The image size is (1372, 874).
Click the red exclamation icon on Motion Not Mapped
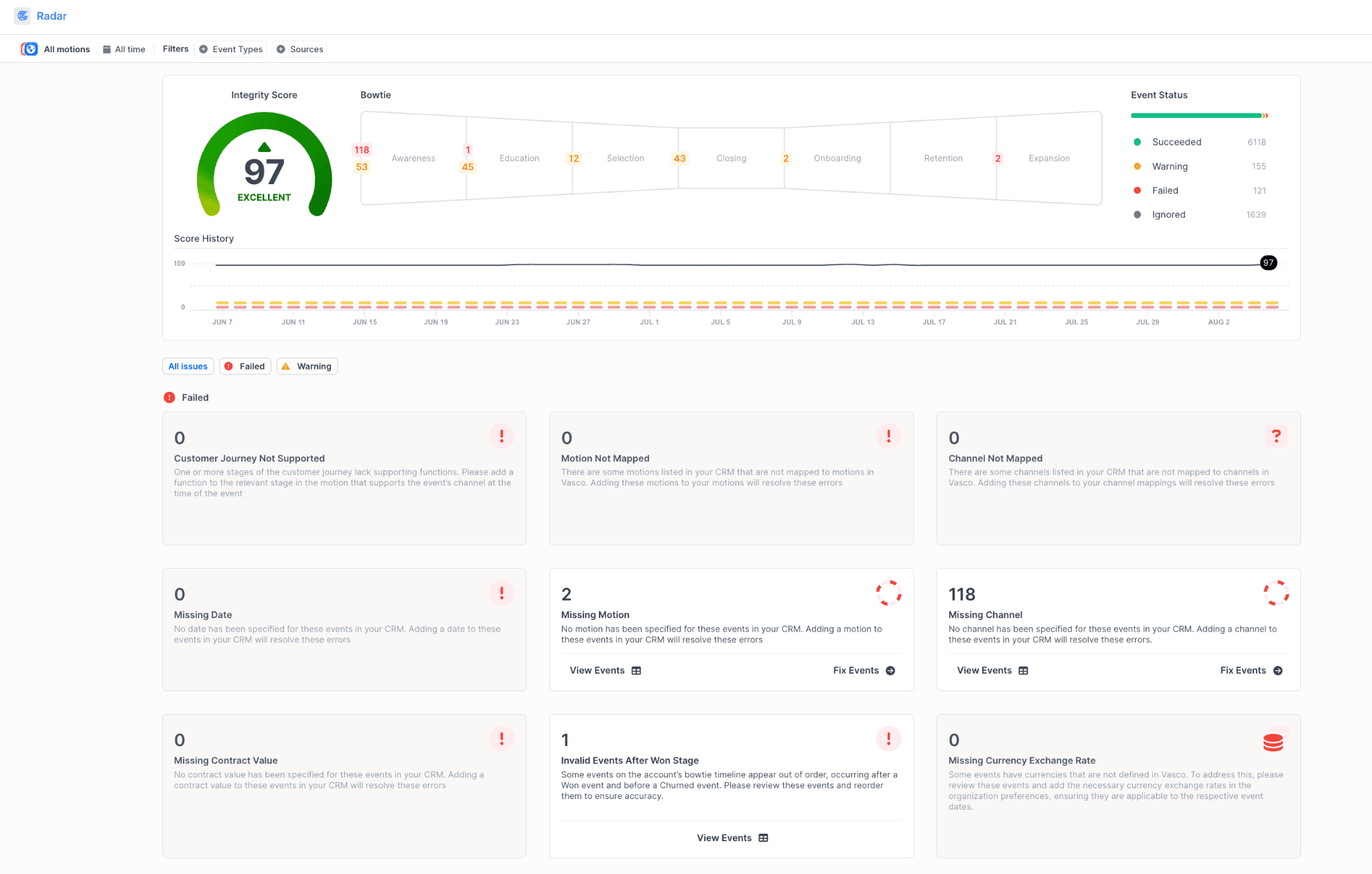[888, 436]
